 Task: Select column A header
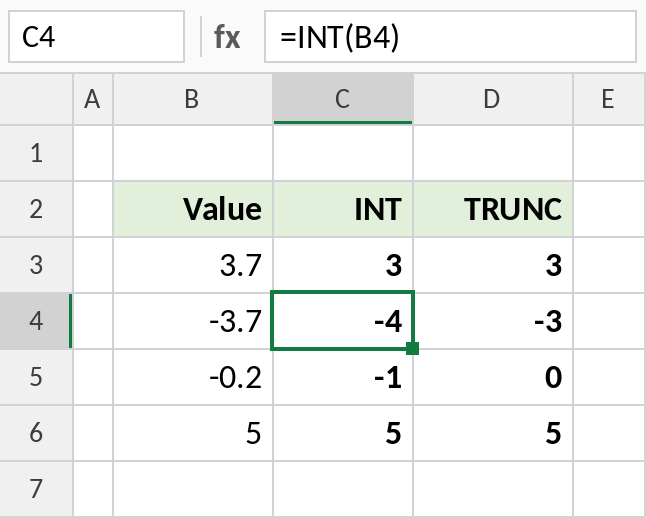tap(93, 99)
